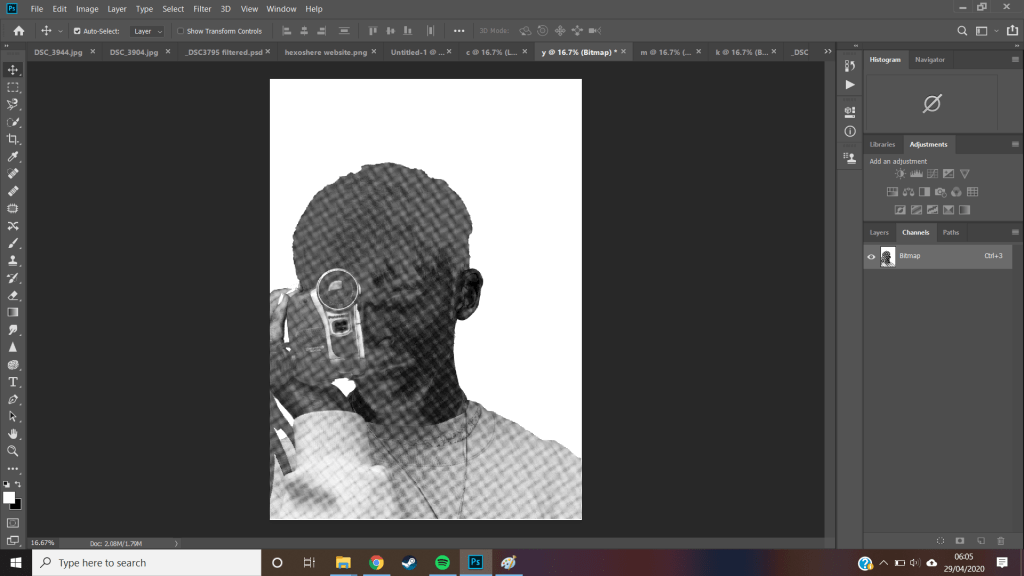Screen dimensions: 1024x576
Task: Open the Histogram panel options menu
Action: point(1015,60)
